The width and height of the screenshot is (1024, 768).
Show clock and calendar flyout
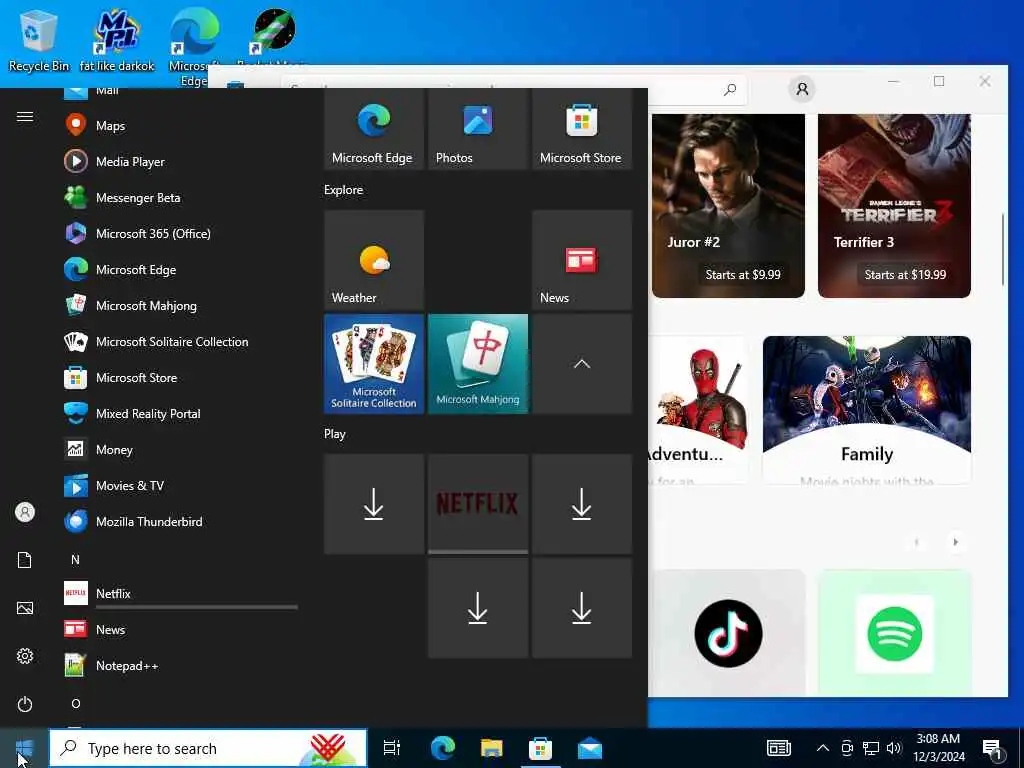pyautogui.click(x=938, y=748)
